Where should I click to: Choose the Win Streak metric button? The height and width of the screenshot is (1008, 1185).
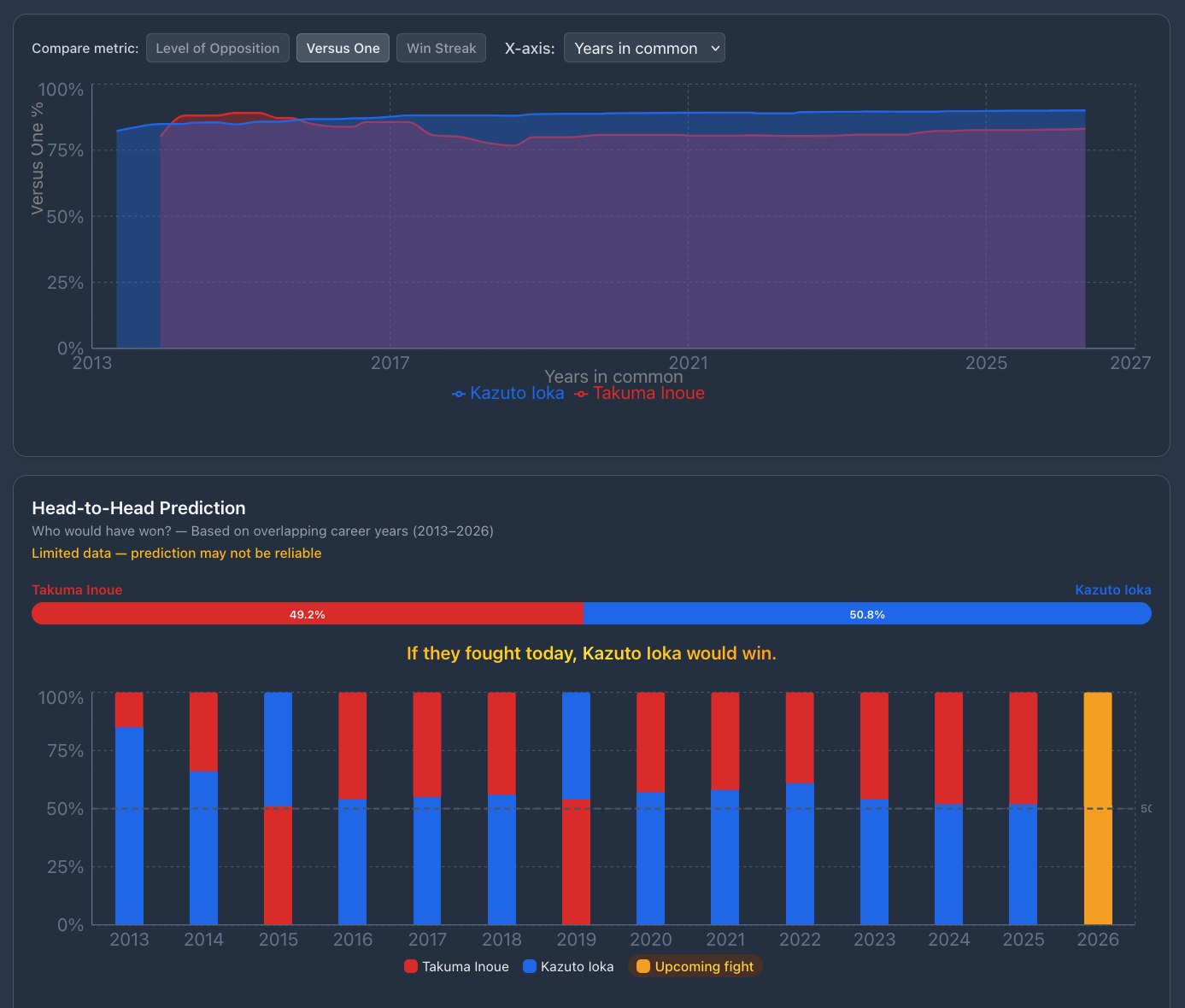click(x=441, y=48)
